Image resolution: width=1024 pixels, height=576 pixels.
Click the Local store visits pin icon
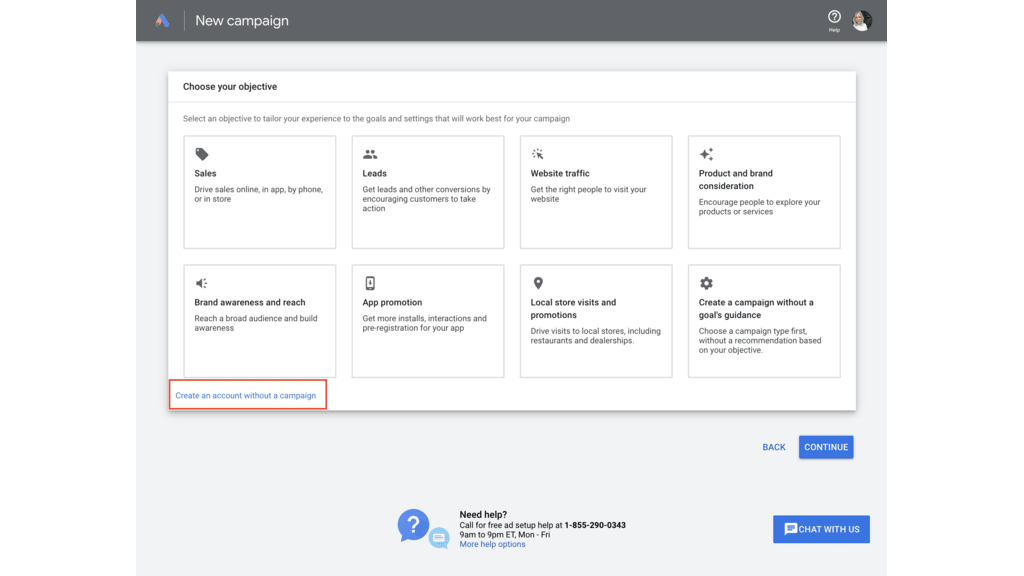(x=538, y=283)
